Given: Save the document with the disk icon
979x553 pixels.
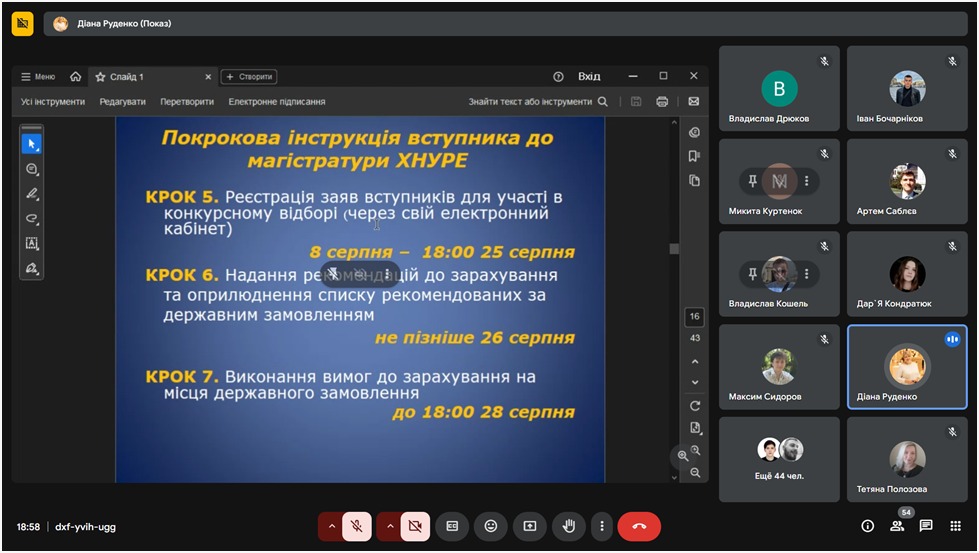Looking at the screenshot, I should click(x=636, y=101).
